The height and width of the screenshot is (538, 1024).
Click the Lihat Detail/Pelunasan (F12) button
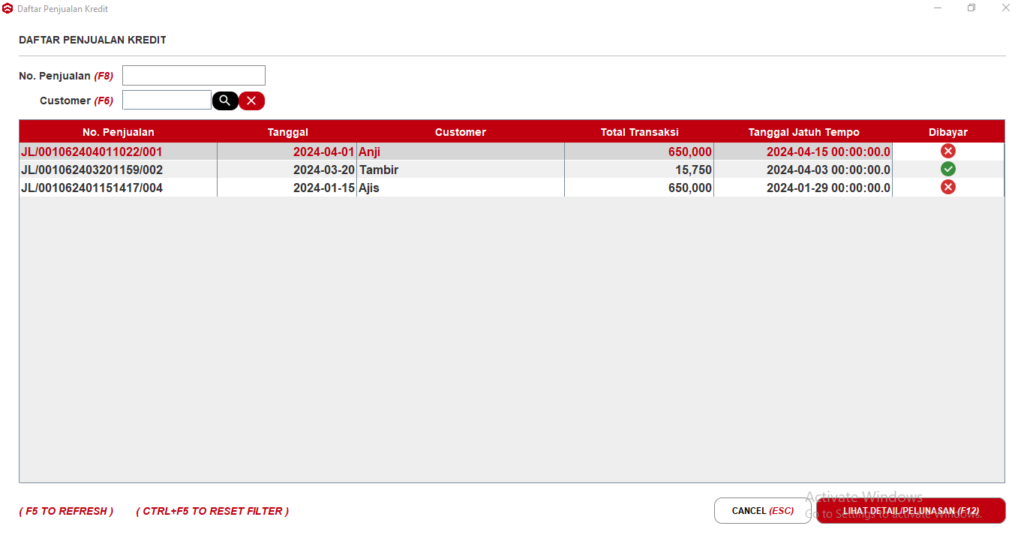[910, 511]
